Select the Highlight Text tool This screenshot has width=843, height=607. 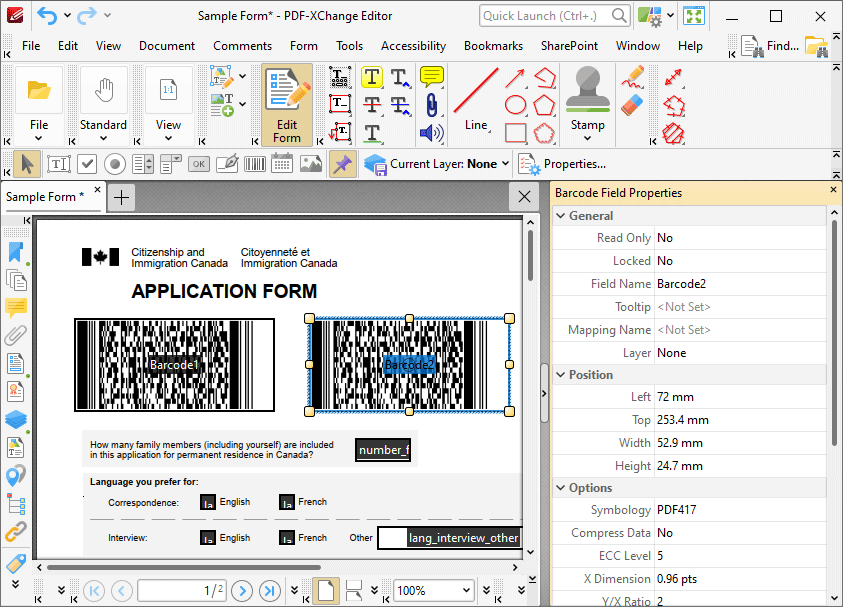click(372, 77)
